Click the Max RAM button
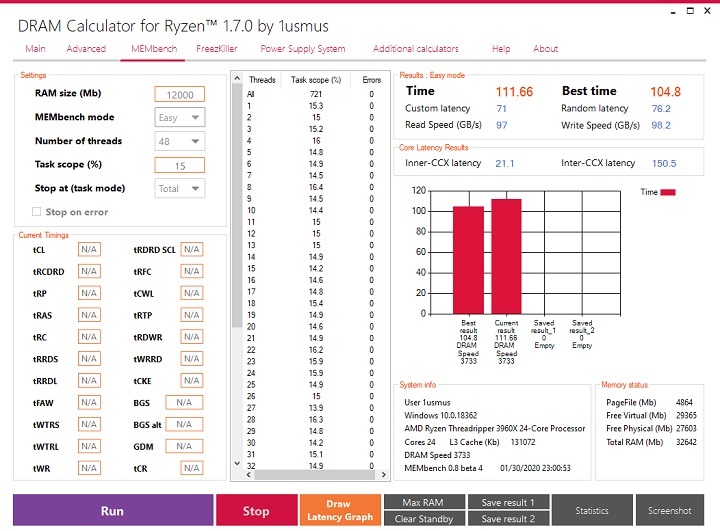Image resolution: width=720 pixels, height=531 pixels. (x=424, y=502)
